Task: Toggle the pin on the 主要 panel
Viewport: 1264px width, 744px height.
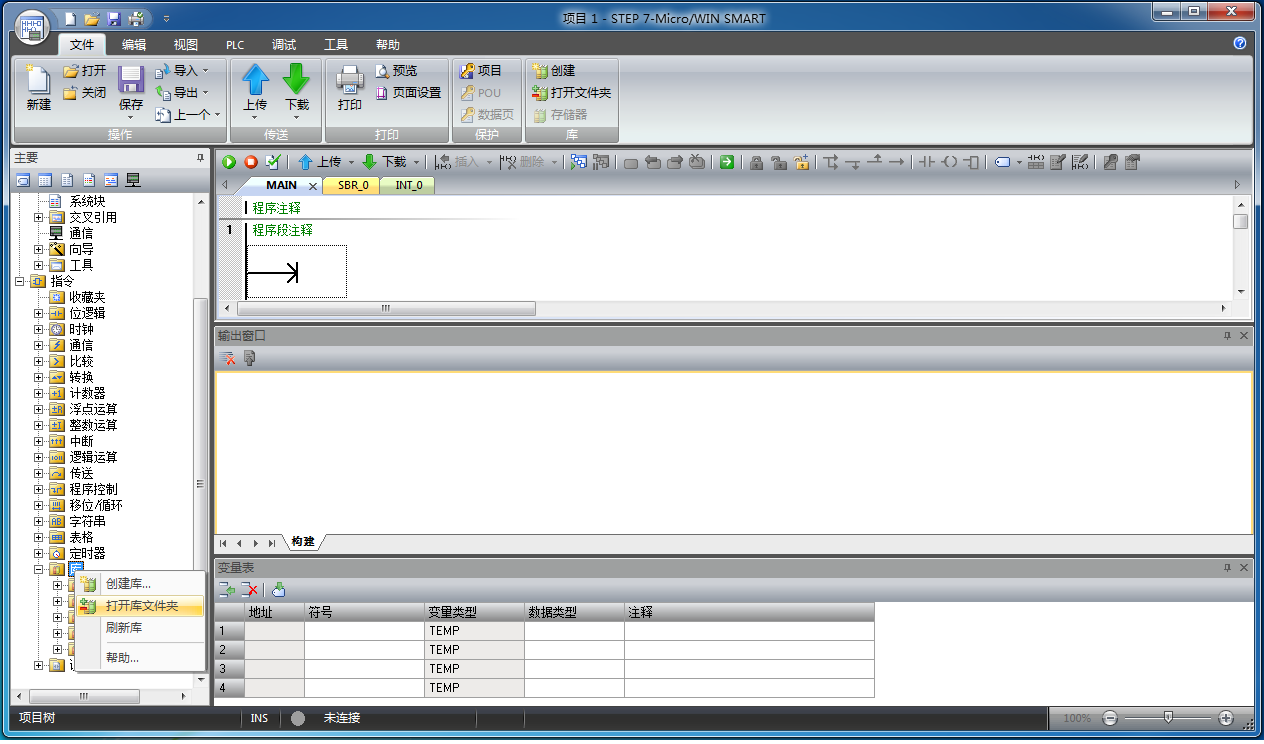Action: pyautogui.click(x=200, y=158)
